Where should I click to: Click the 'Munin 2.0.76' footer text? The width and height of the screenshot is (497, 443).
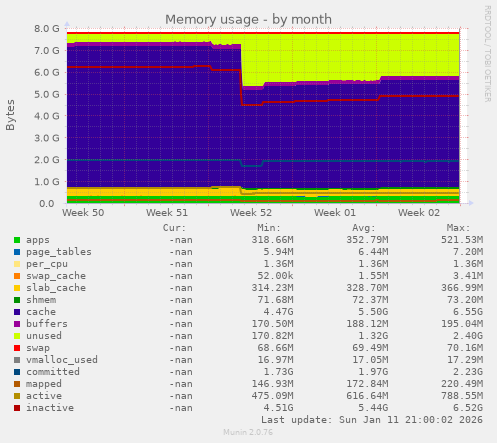click(248, 433)
